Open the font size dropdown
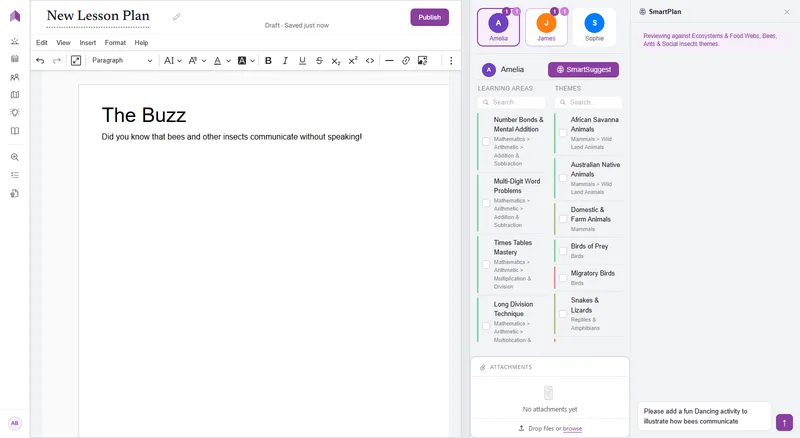 click(197, 61)
